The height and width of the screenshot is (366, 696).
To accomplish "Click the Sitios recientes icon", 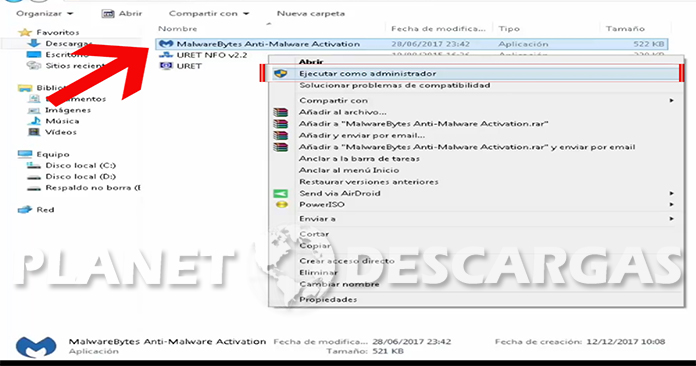I will click(34, 66).
